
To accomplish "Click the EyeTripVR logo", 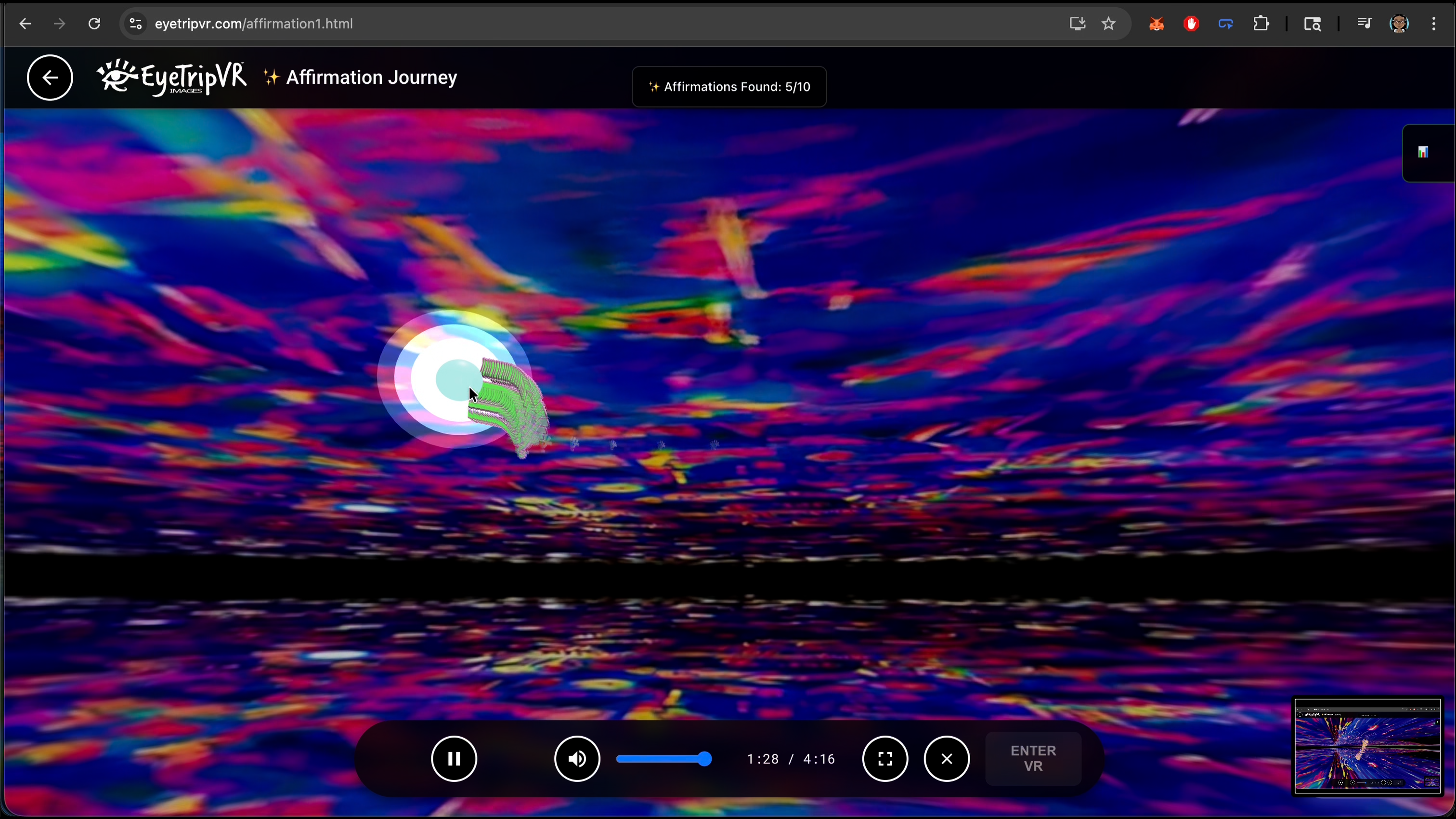I will (x=172, y=78).
